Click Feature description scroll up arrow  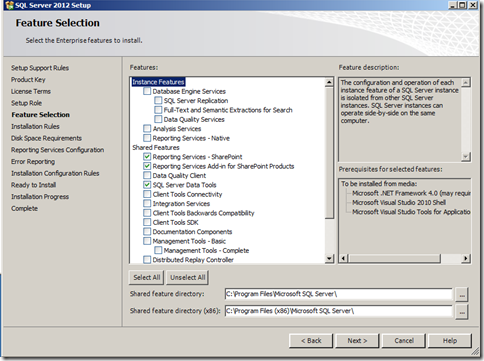466,82
